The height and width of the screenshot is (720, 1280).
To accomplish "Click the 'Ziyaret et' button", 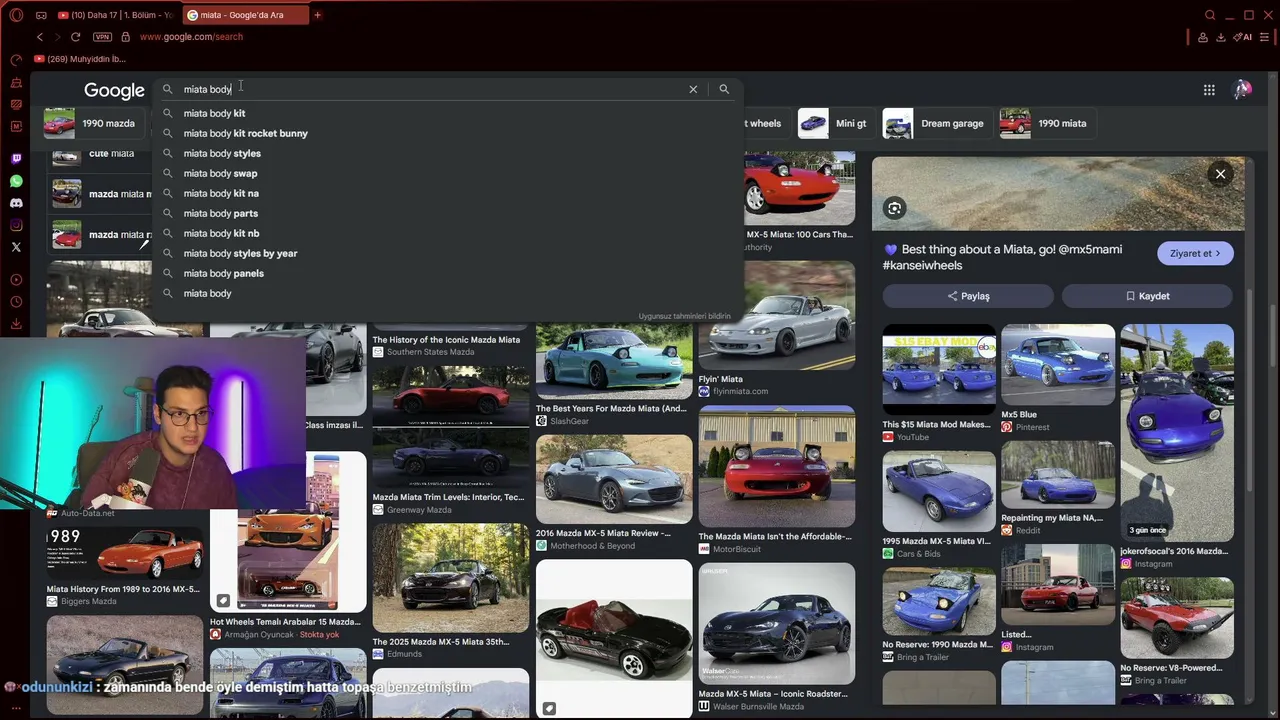I will pyautogui.click(x=1195, y=253).
